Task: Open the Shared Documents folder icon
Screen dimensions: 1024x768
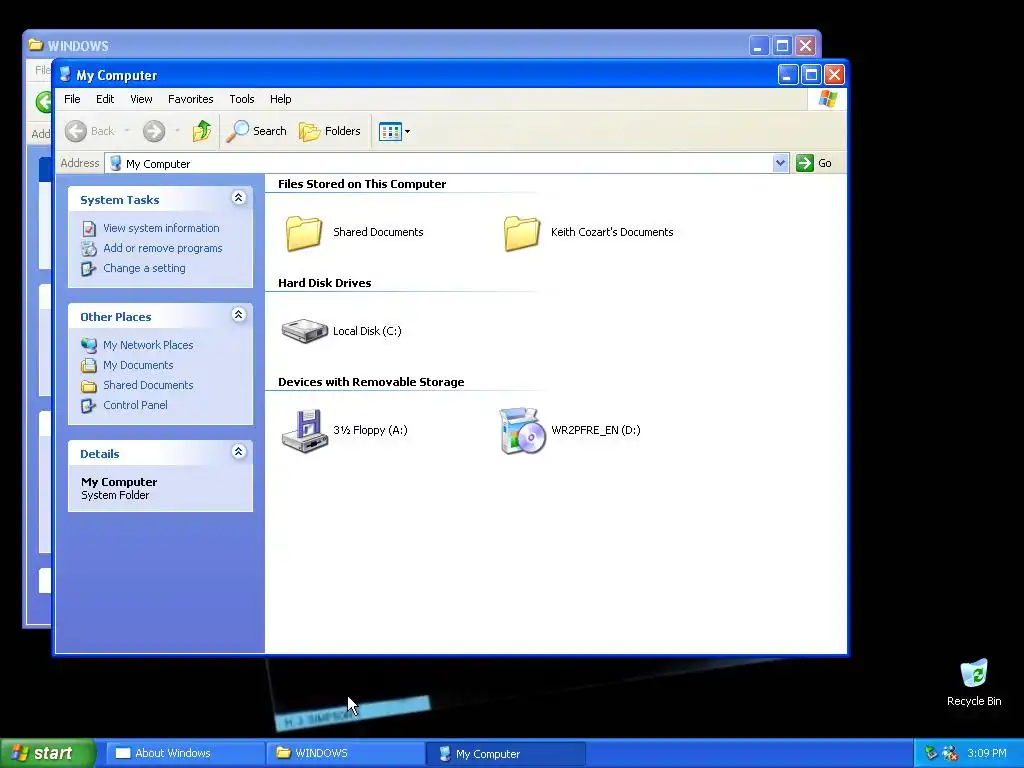Action: (x=304, y=232)
